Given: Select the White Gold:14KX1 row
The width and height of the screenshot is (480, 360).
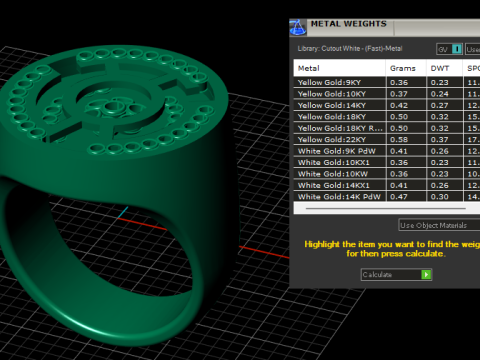Looking at the screenshot, I should [x=387, y=185].
